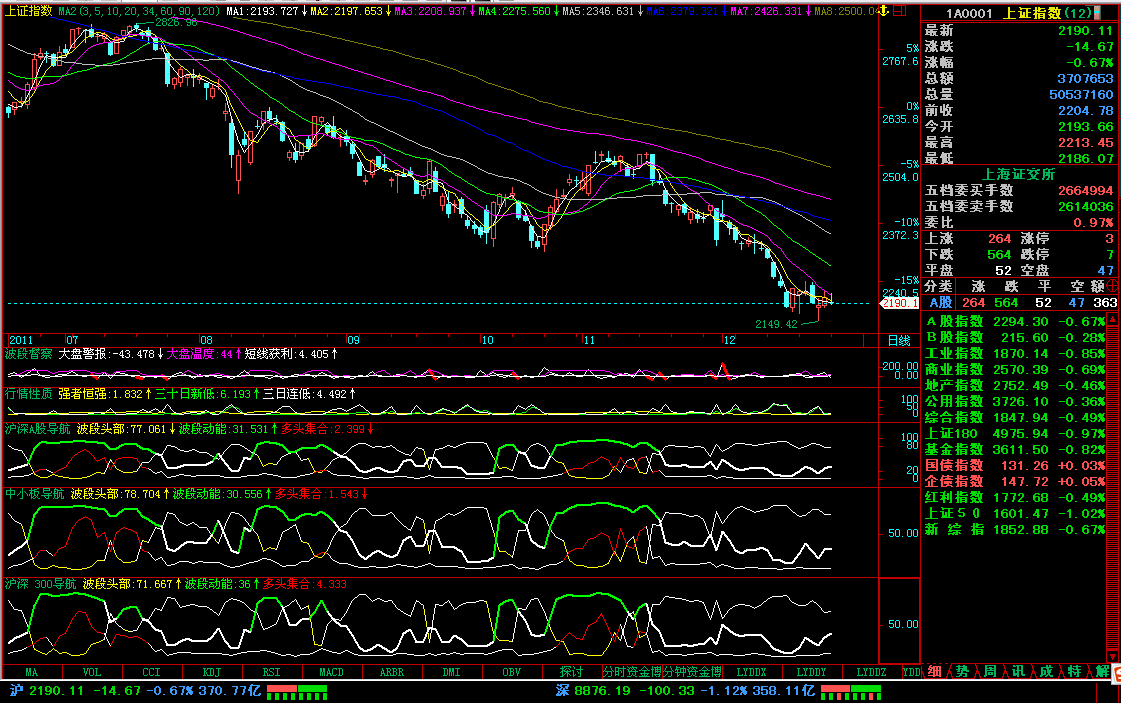Click the 1A0001 上证指数 quote header
This screenshot has width=1121, height=703.
click(x=1019, y=13)
